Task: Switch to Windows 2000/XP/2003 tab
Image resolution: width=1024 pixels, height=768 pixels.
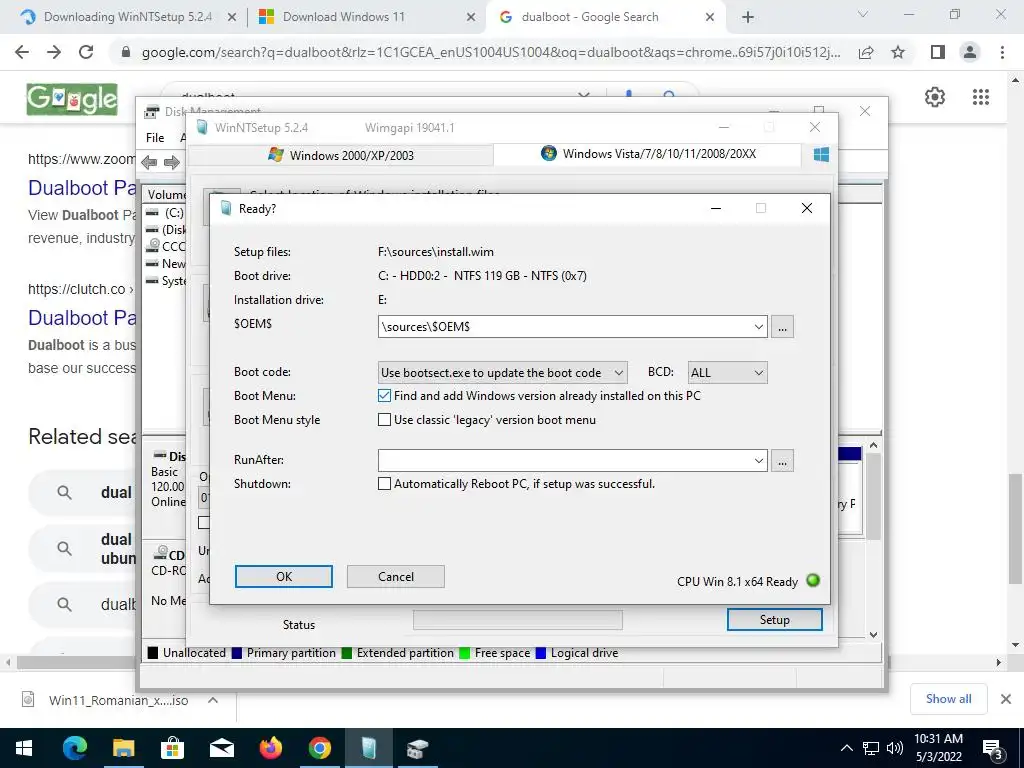Action: click(341, 155)
